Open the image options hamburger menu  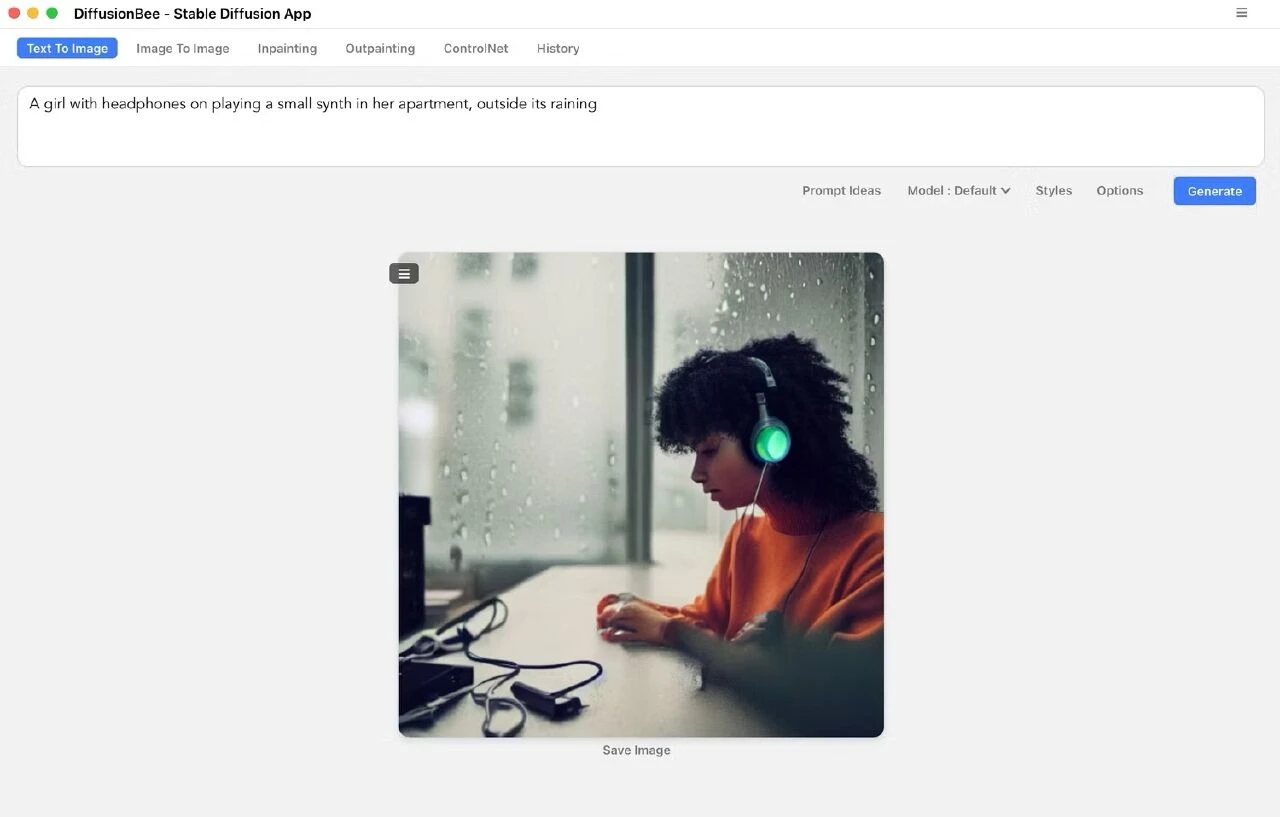pyautogui.click(x=404, y=274)
